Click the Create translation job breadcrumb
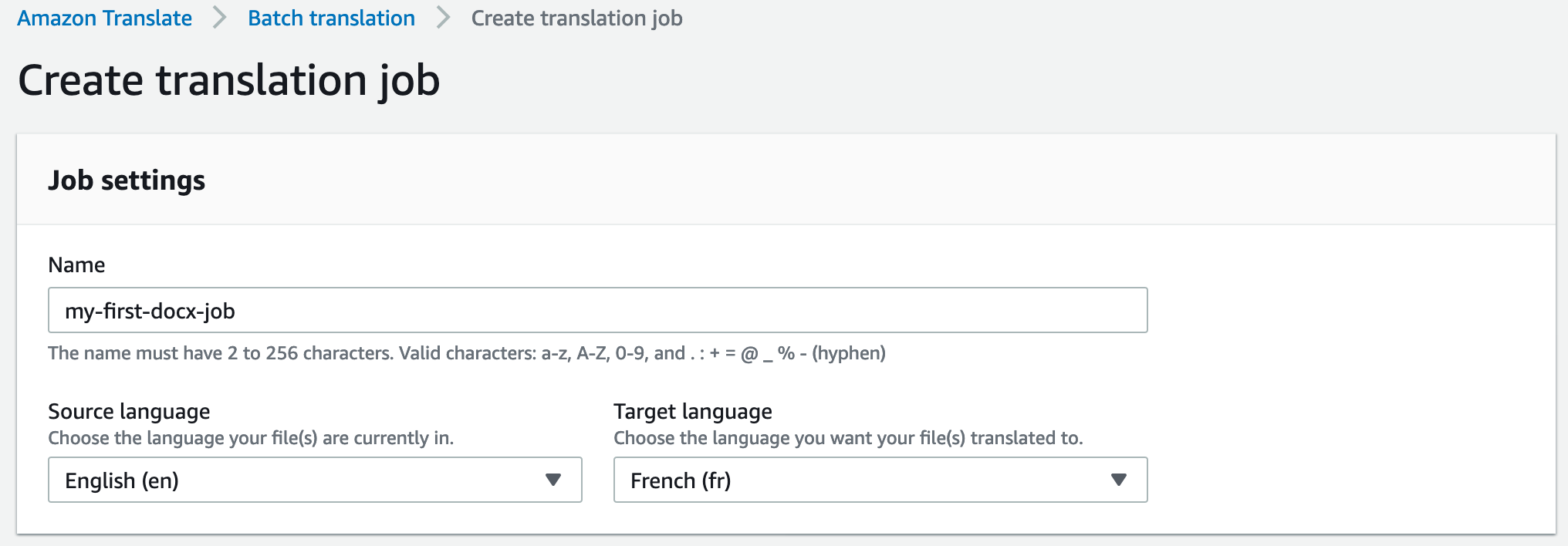This screenshot has width=1568, height=546. [576, 18]
